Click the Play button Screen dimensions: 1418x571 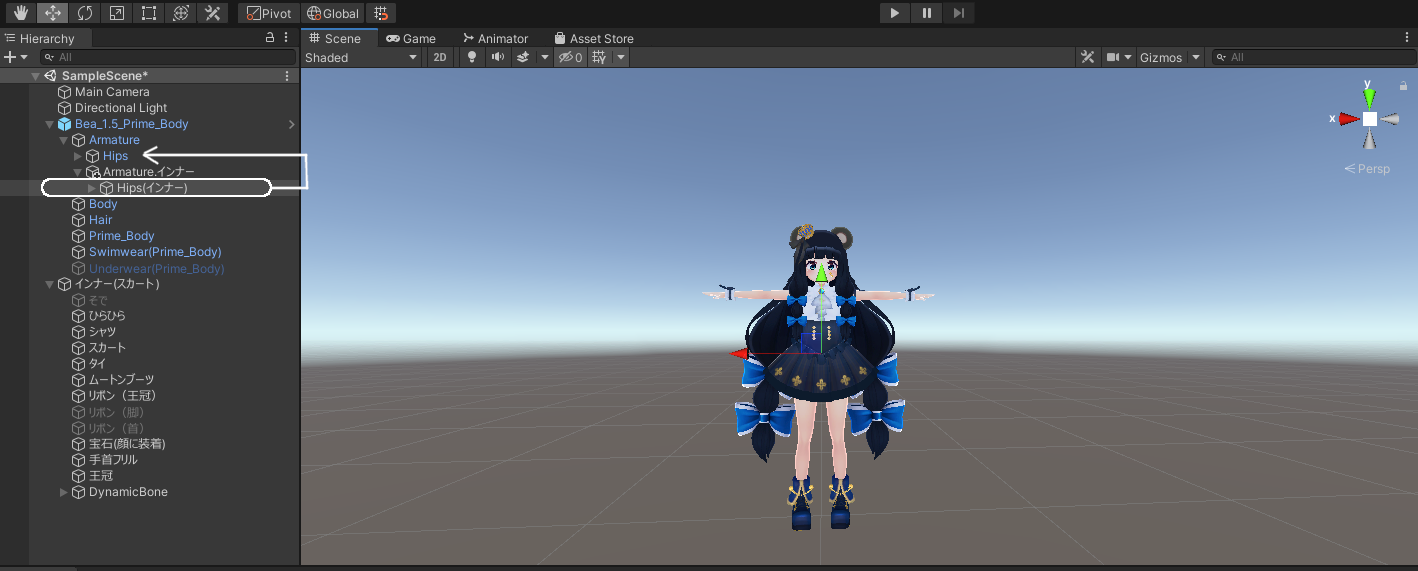(894, 13)
